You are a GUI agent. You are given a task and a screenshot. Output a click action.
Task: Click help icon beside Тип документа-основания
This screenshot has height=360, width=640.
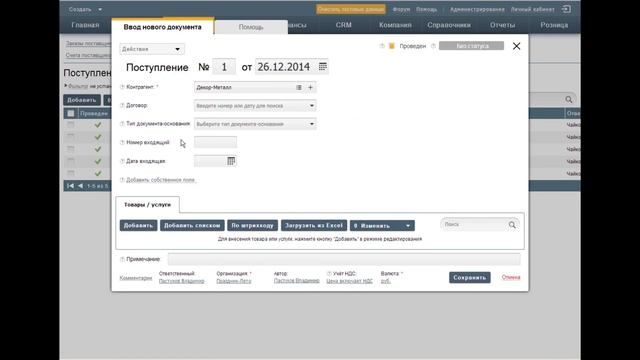click(122, 124)
